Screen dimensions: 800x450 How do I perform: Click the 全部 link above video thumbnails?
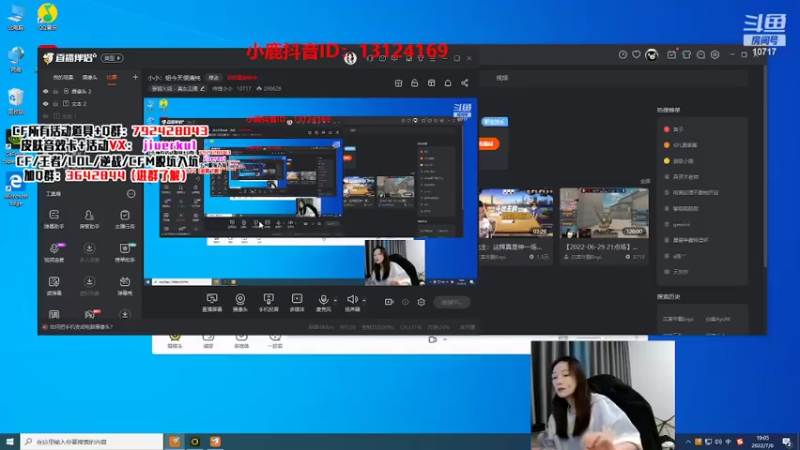coord(645,182)
